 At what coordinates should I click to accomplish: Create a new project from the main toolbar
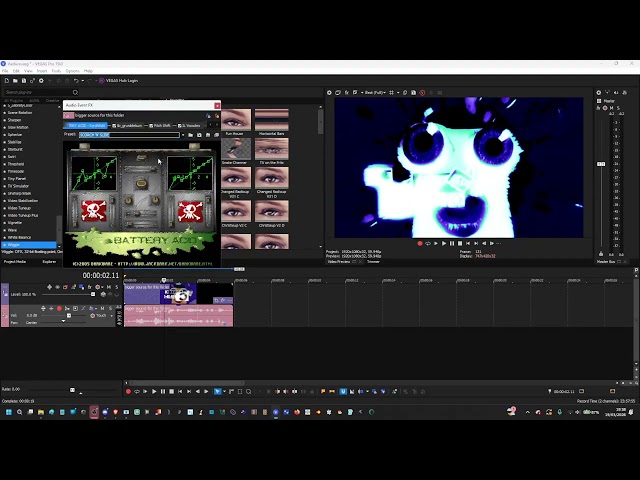point(7,81)
